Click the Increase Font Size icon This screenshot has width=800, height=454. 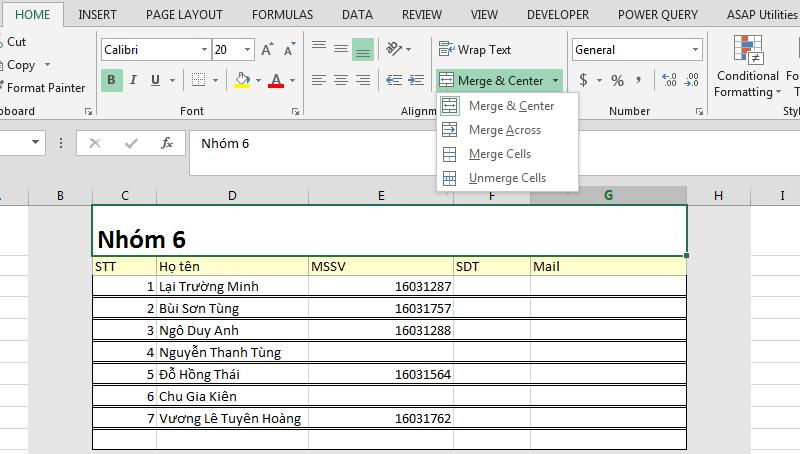click(267, 50)
